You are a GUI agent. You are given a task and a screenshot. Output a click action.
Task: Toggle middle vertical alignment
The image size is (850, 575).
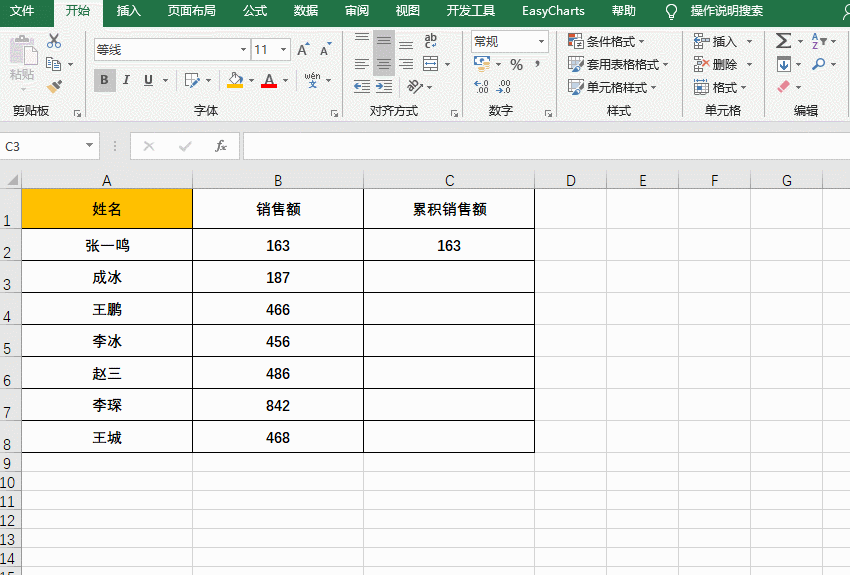(384, 41)
